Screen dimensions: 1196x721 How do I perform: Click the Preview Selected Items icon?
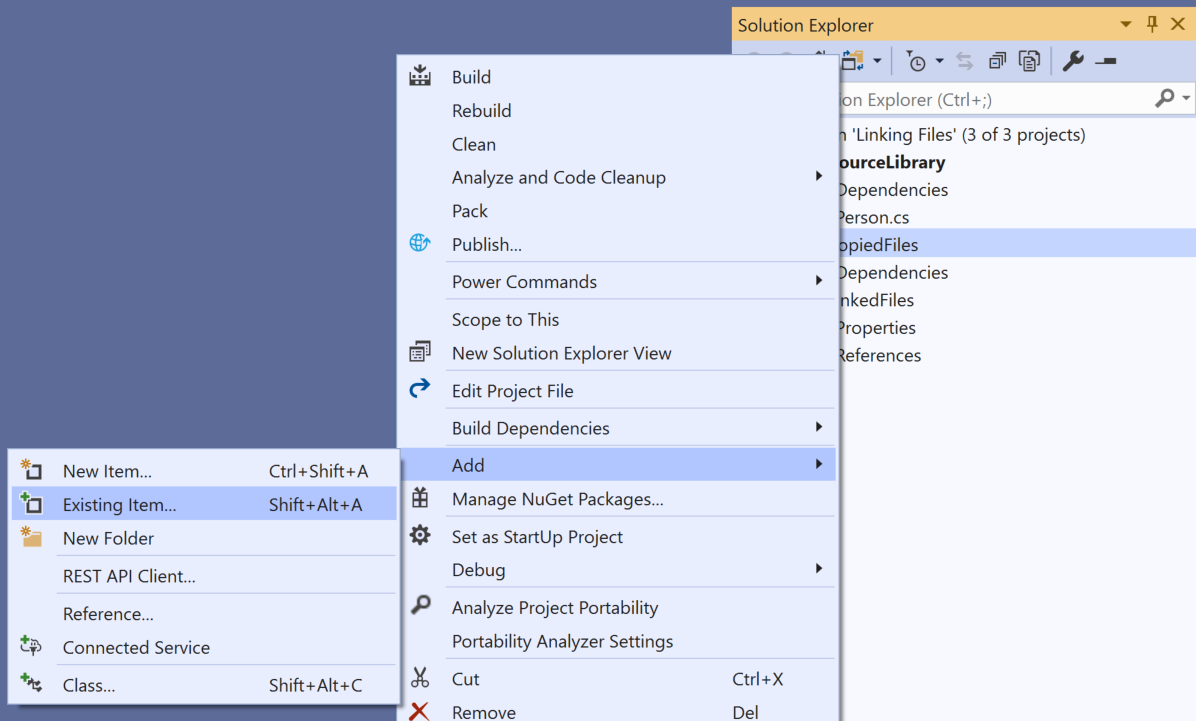pyautogui.click(x=1105, y=62)
